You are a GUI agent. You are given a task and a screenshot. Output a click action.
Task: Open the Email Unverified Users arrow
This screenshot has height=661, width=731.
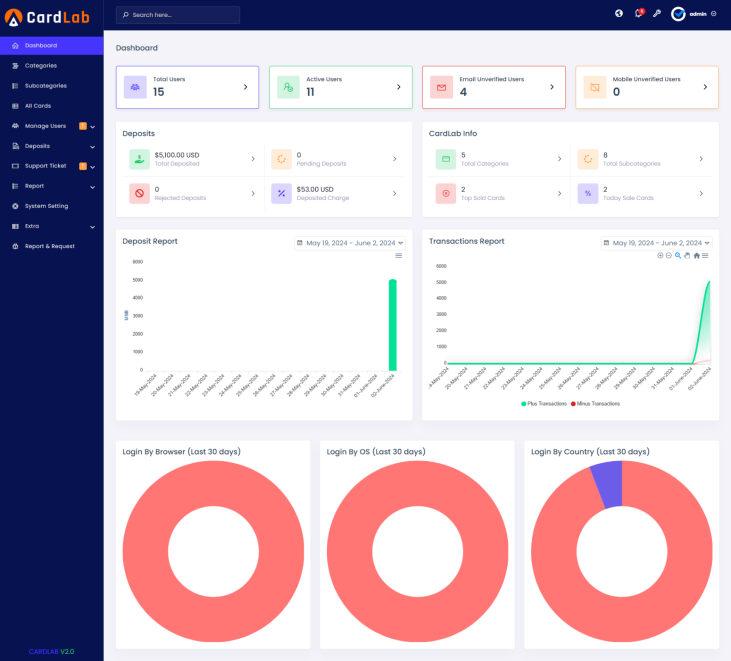coord(552,87)
